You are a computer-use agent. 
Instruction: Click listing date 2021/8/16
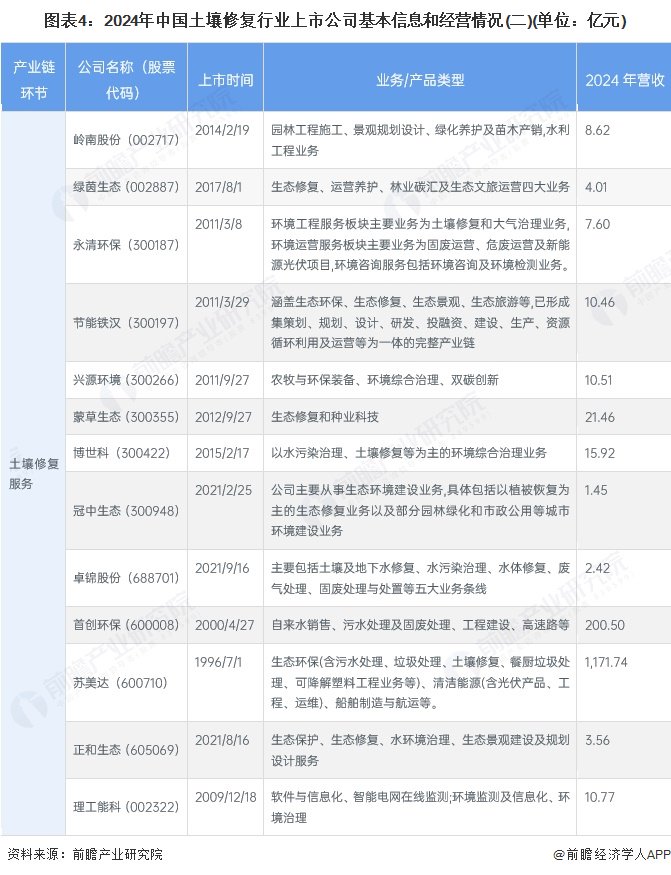tap(222, 740)
